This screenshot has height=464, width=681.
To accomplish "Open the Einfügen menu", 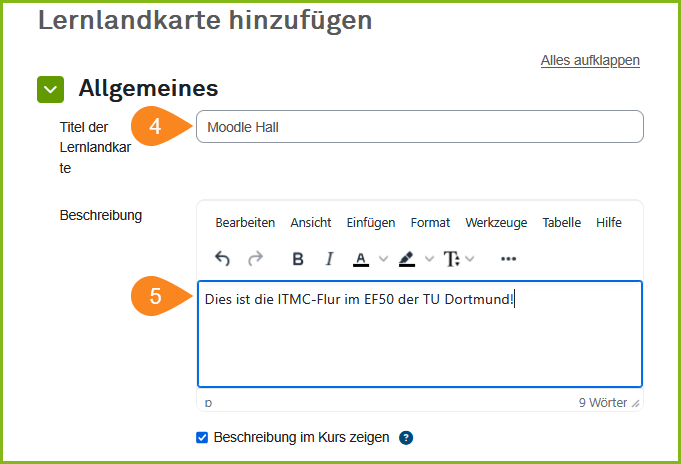I will [371, 222].
